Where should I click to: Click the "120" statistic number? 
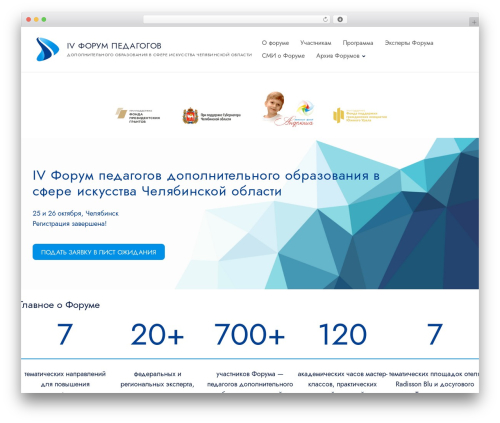click(x=343, y=334)
